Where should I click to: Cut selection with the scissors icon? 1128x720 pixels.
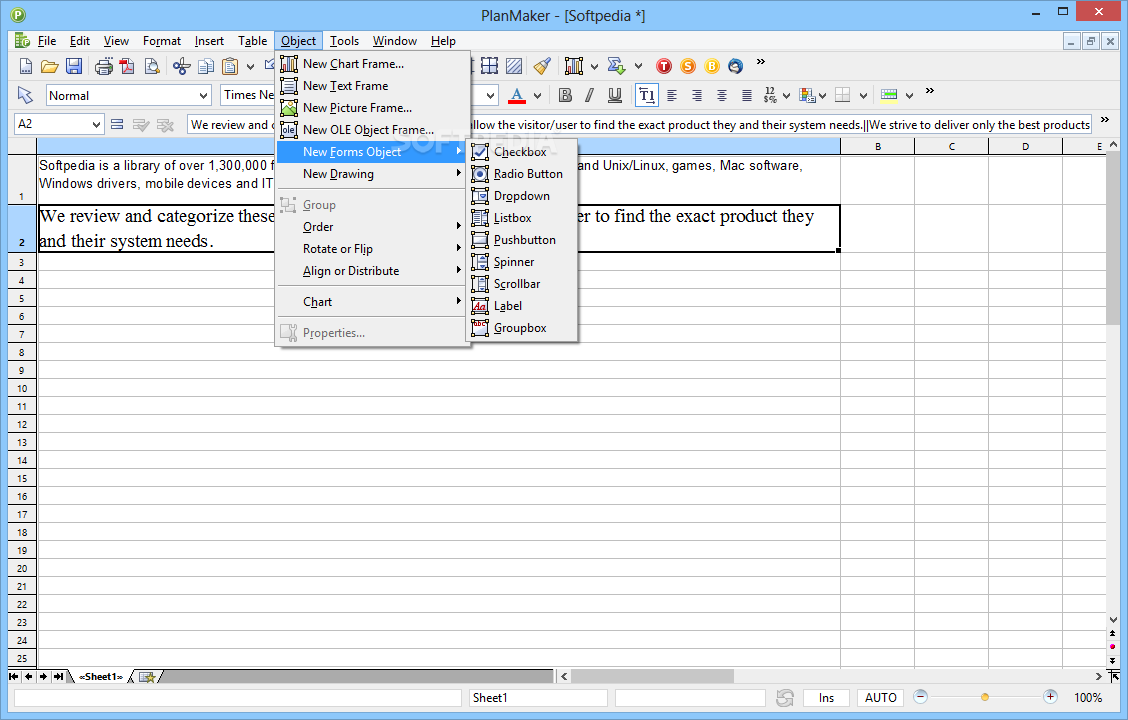tap(181, 66)
